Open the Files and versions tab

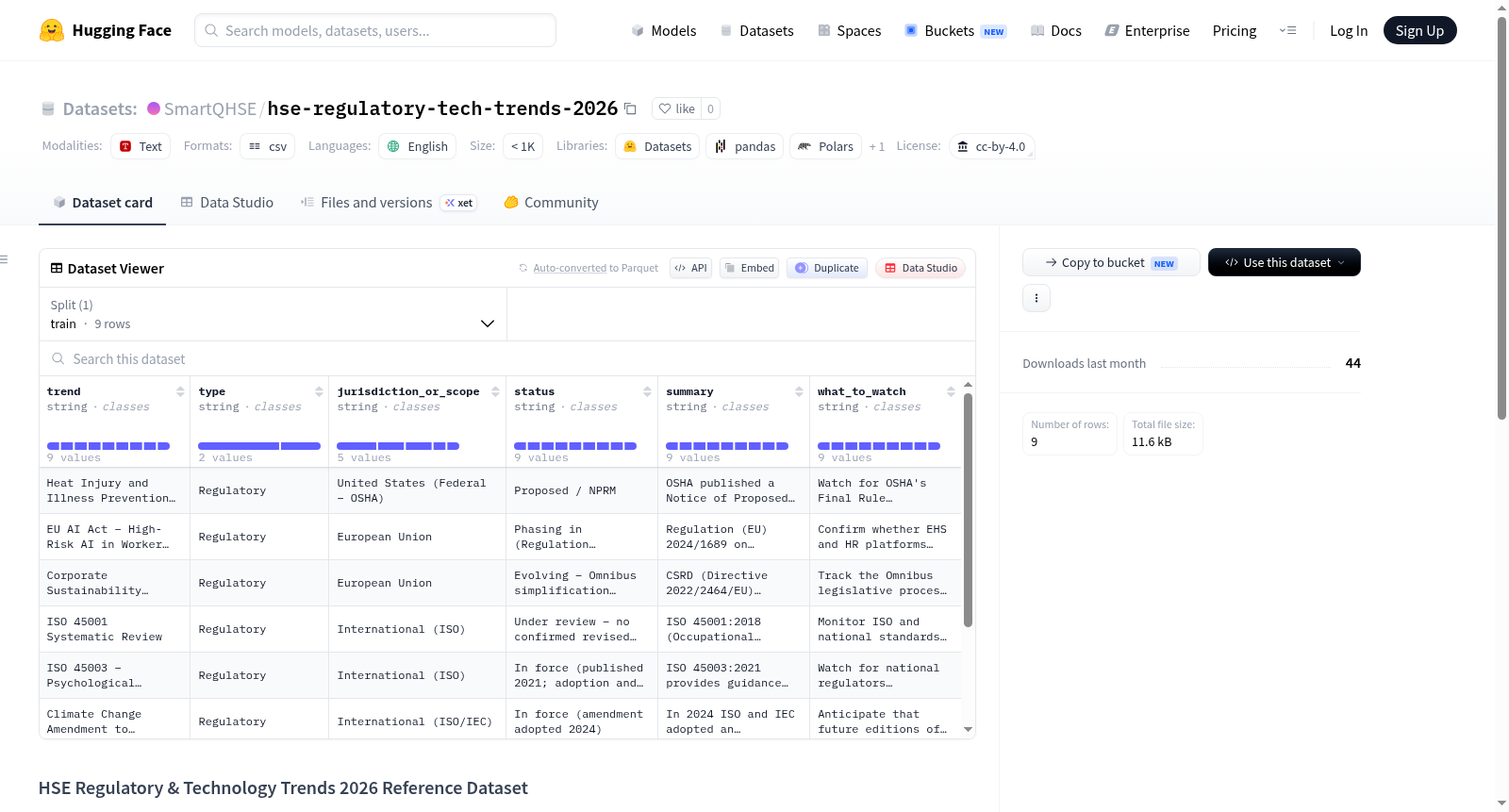point(389,203)
